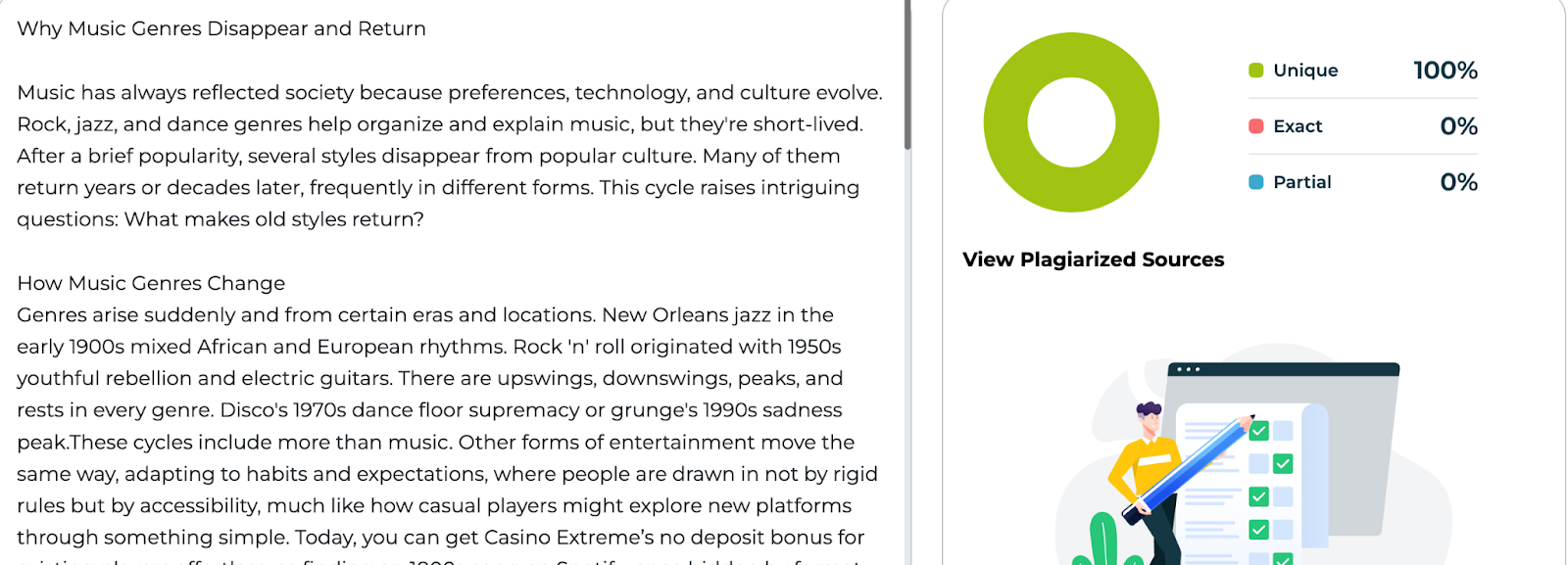Viewport: 1568px width, 565px height.
Task: Select the Exact result label
Action: click(x=1298, y=126)
